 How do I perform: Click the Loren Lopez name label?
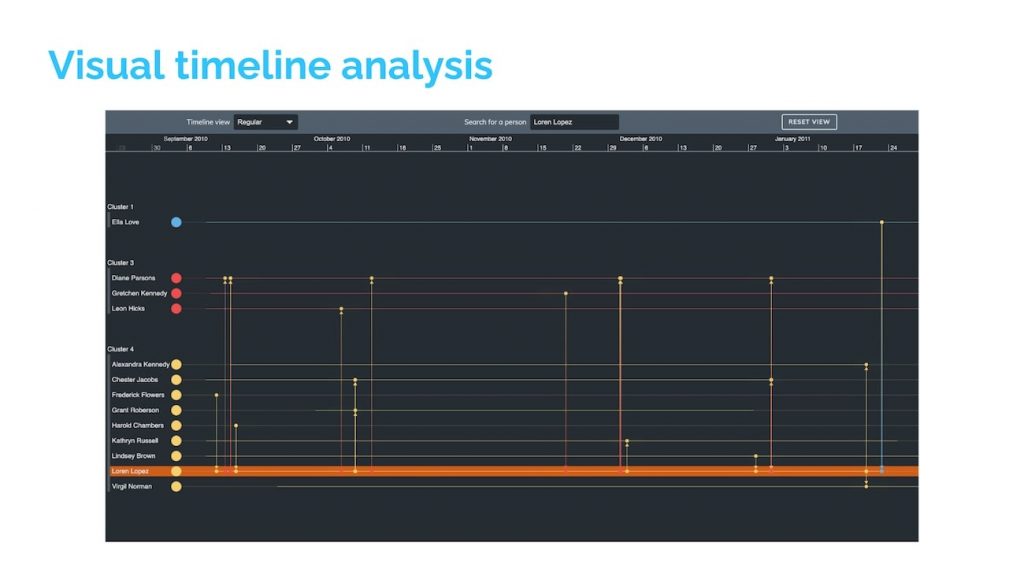(x=132, y=470)
